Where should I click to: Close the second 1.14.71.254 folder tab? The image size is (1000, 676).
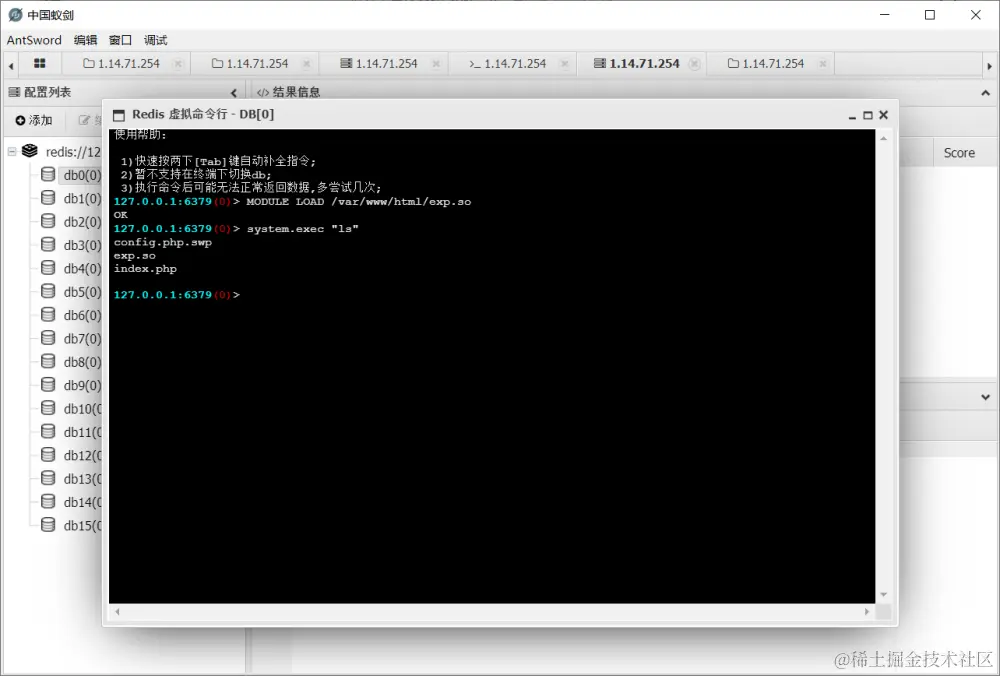click(307, 64)
